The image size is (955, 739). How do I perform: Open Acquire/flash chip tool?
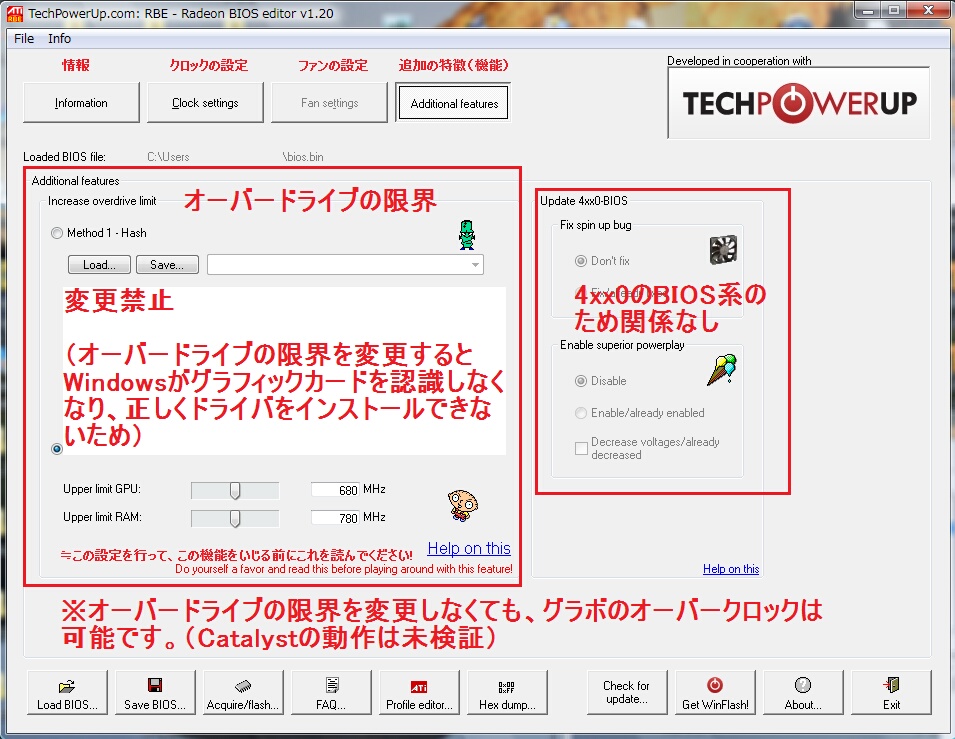[x=243, y=692]
